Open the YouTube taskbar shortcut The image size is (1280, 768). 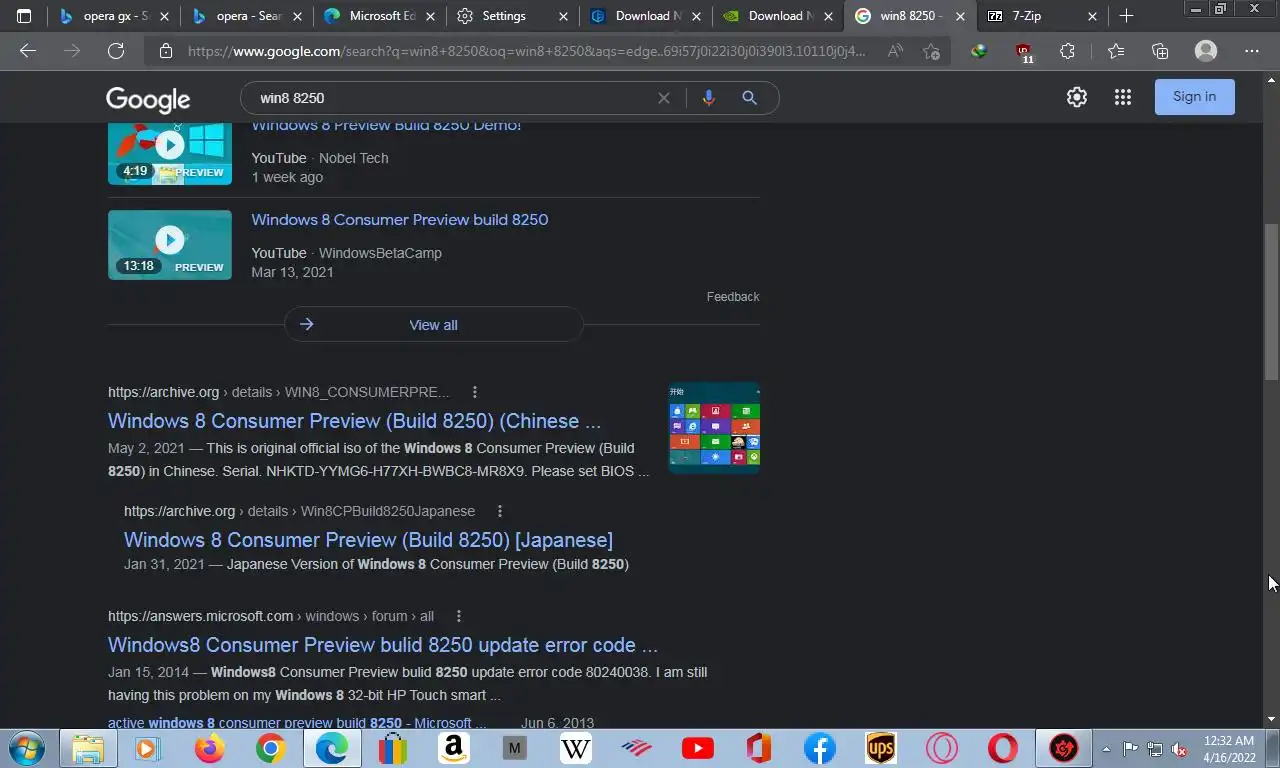click(697, 748)
